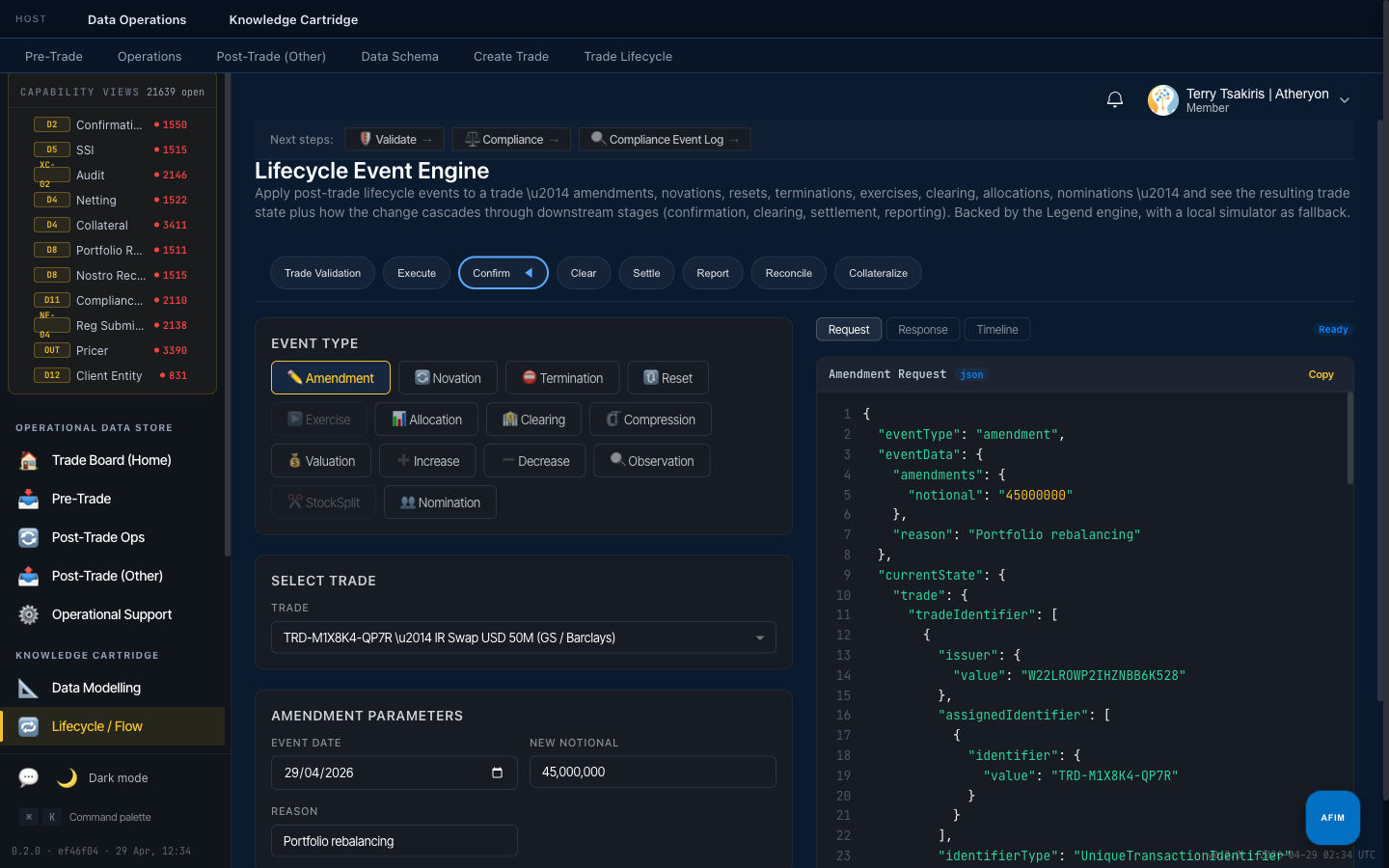Toggle Dark mode with moon icon

pos(67,777)
